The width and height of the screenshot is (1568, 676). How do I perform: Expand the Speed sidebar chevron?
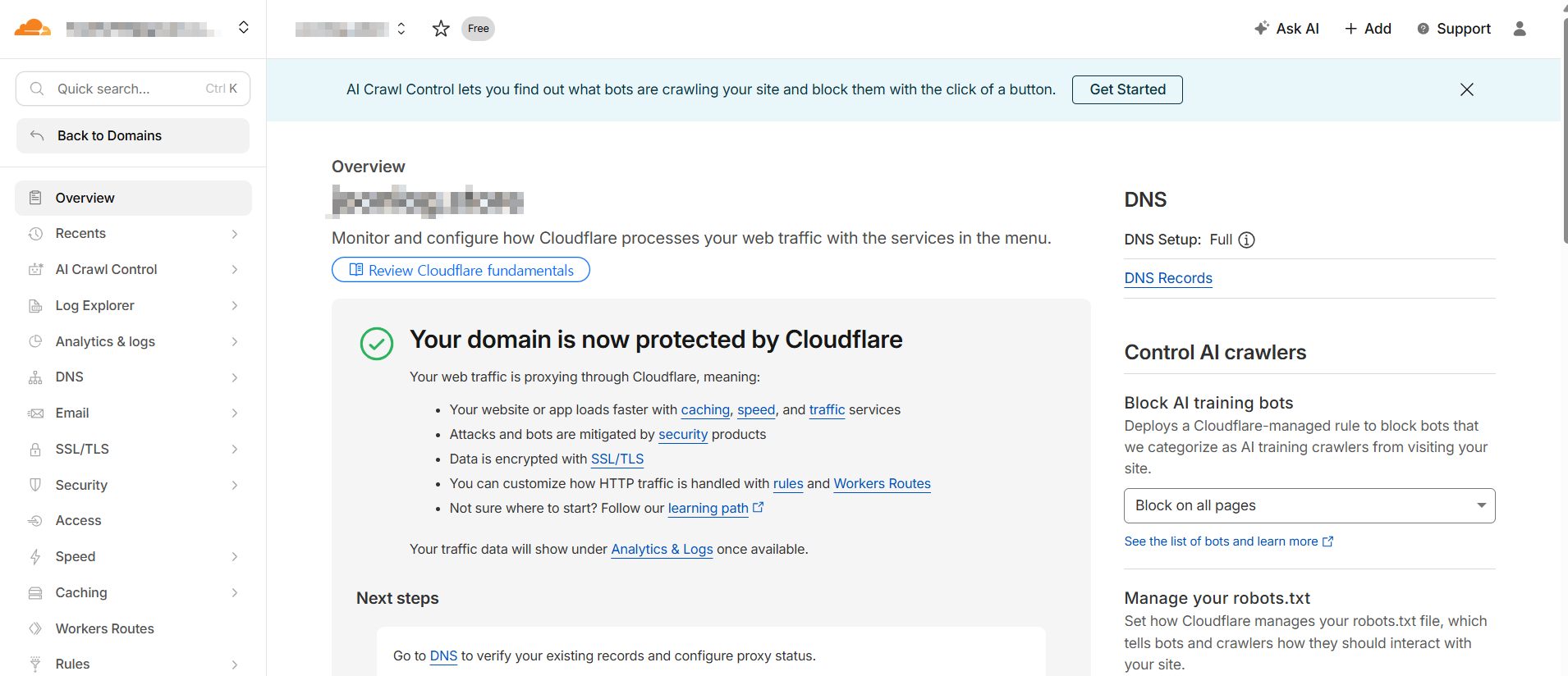[235, 556]
